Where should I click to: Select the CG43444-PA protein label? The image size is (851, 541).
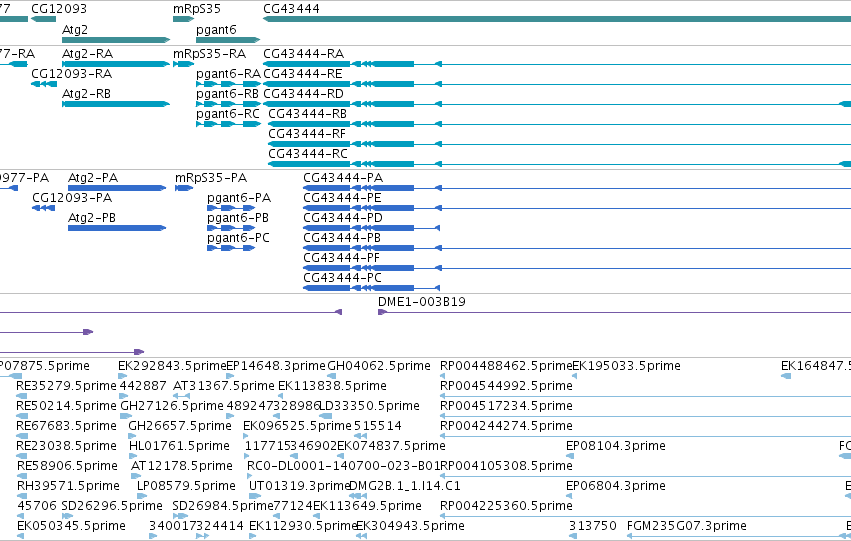point(343,178)
